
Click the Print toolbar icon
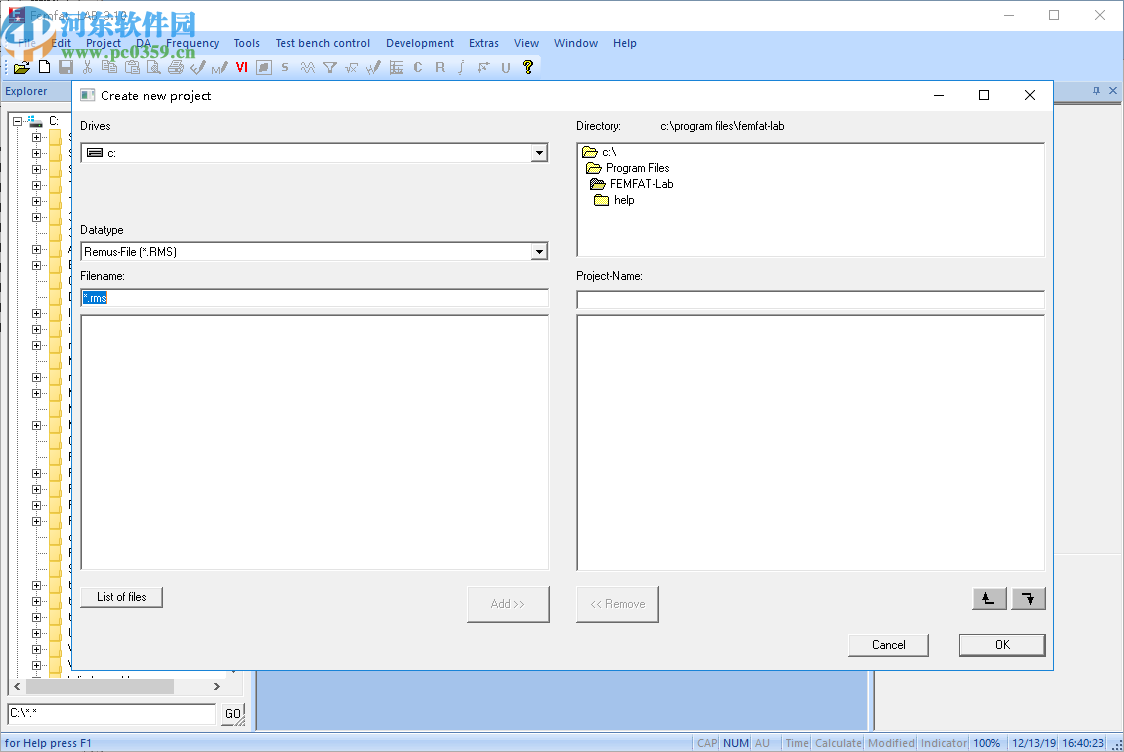176,67
